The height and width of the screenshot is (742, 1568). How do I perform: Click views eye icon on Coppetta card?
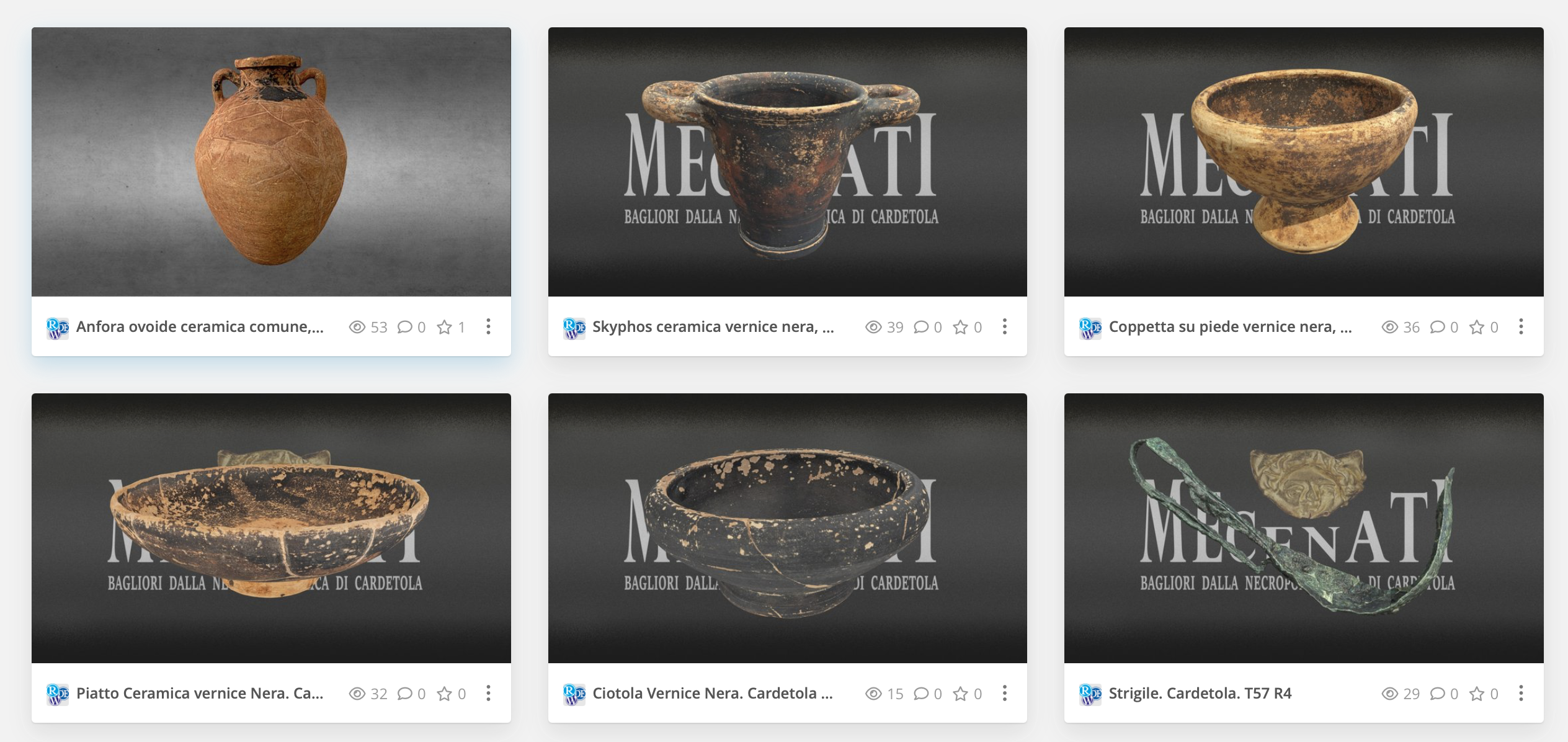(1389, 327)
